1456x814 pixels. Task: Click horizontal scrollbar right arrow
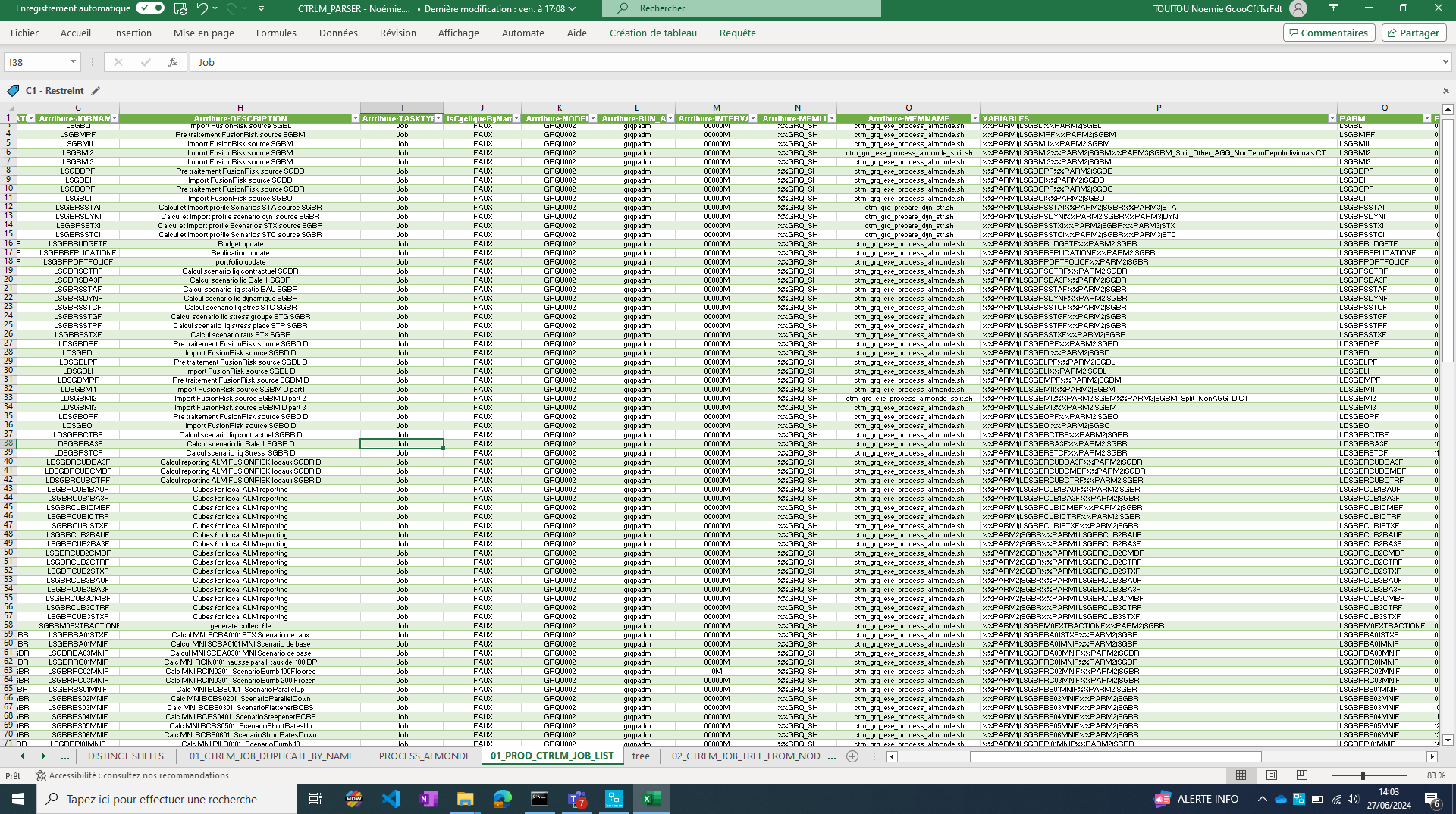1432,756
